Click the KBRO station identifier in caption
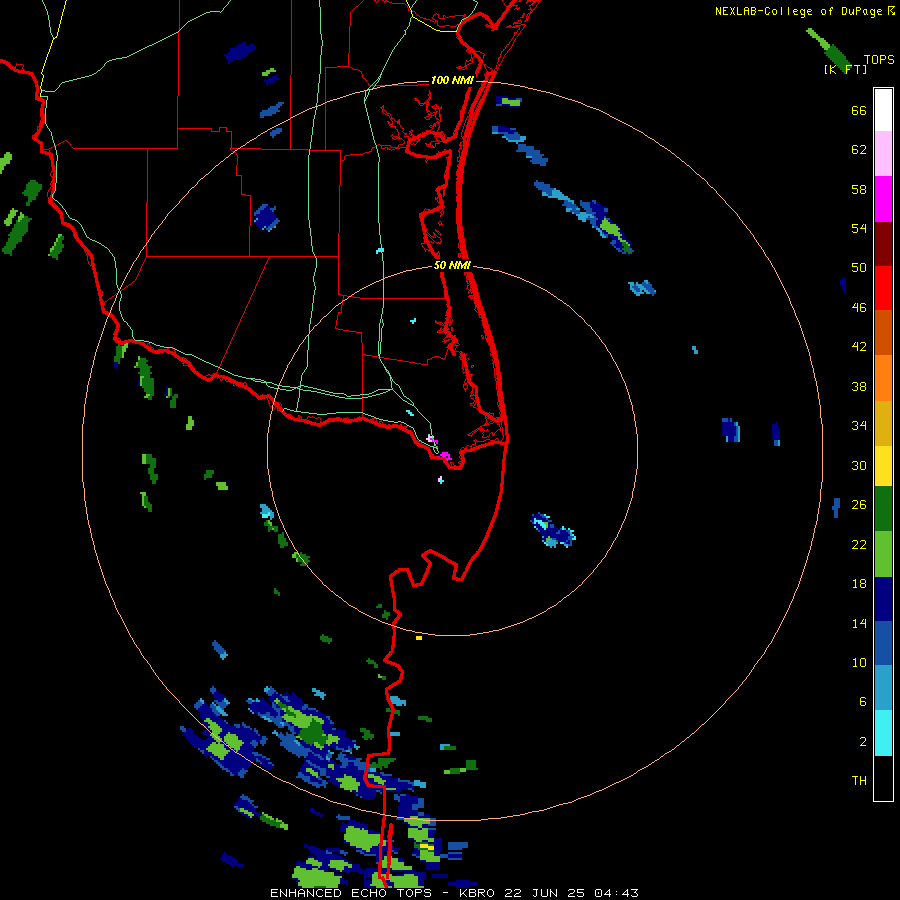The width and height of the screenshot is (900, 900). click(479, 893)
